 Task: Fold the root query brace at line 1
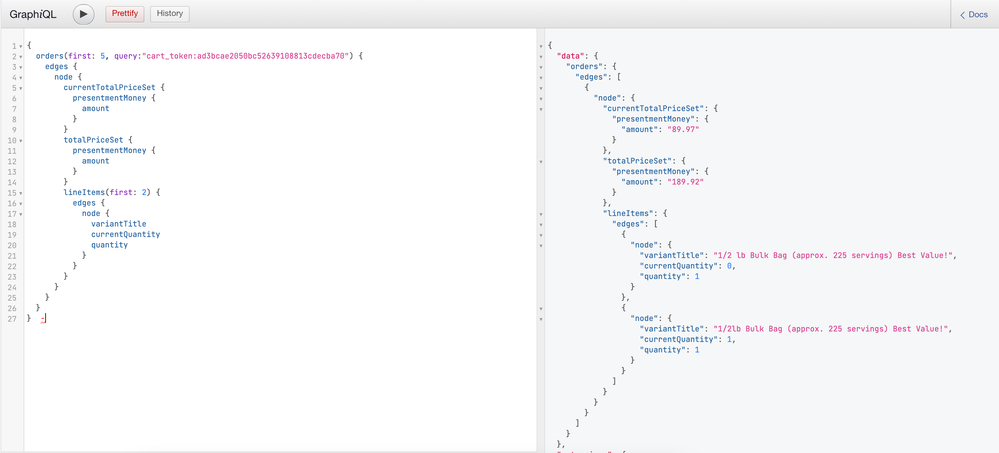click(20, 46)
